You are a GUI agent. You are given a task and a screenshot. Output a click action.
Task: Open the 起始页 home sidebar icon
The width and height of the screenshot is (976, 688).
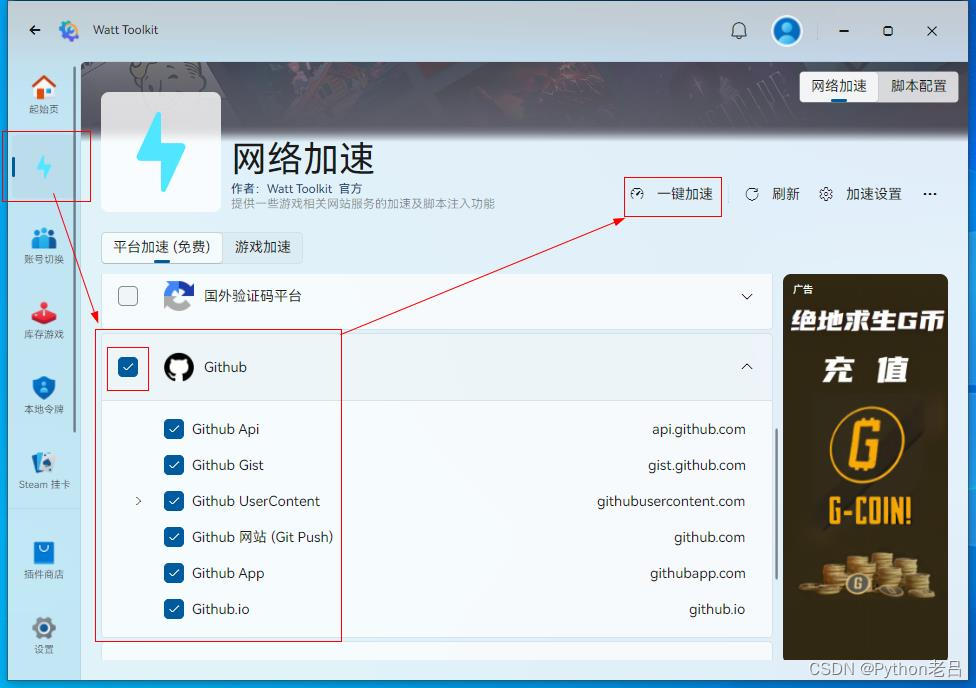[44, 94]
